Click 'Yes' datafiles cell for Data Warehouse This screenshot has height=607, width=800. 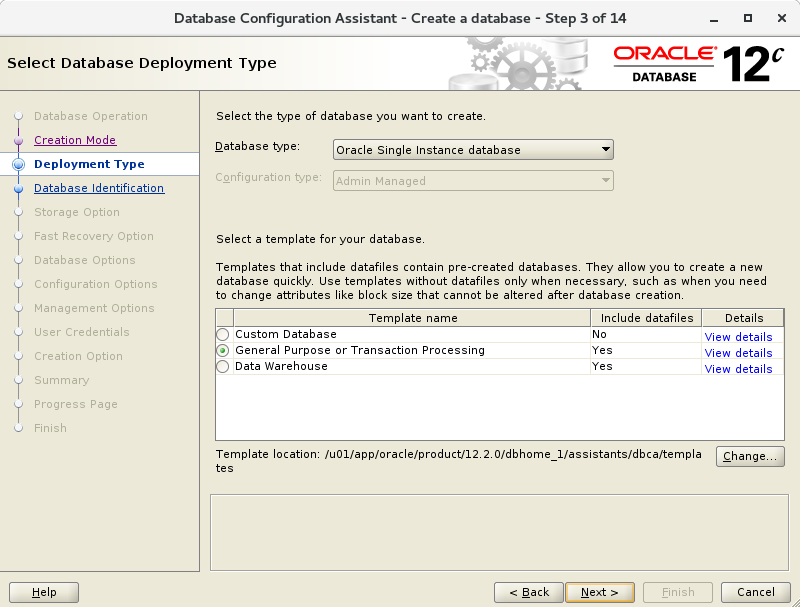[646, 366]
